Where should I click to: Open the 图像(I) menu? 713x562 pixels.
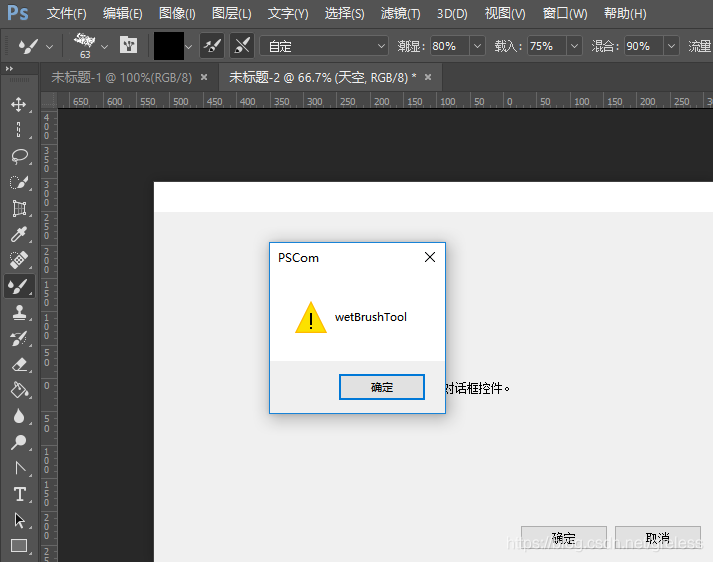177,14
